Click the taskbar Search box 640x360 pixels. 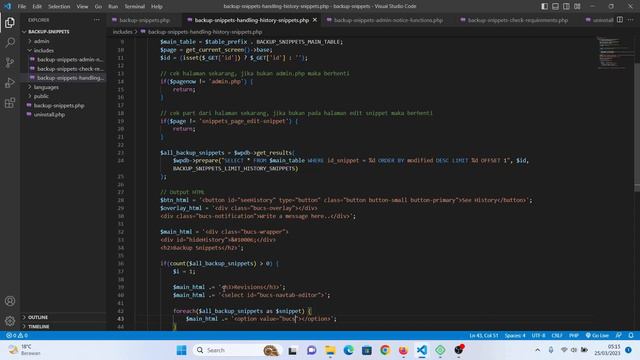237,350
